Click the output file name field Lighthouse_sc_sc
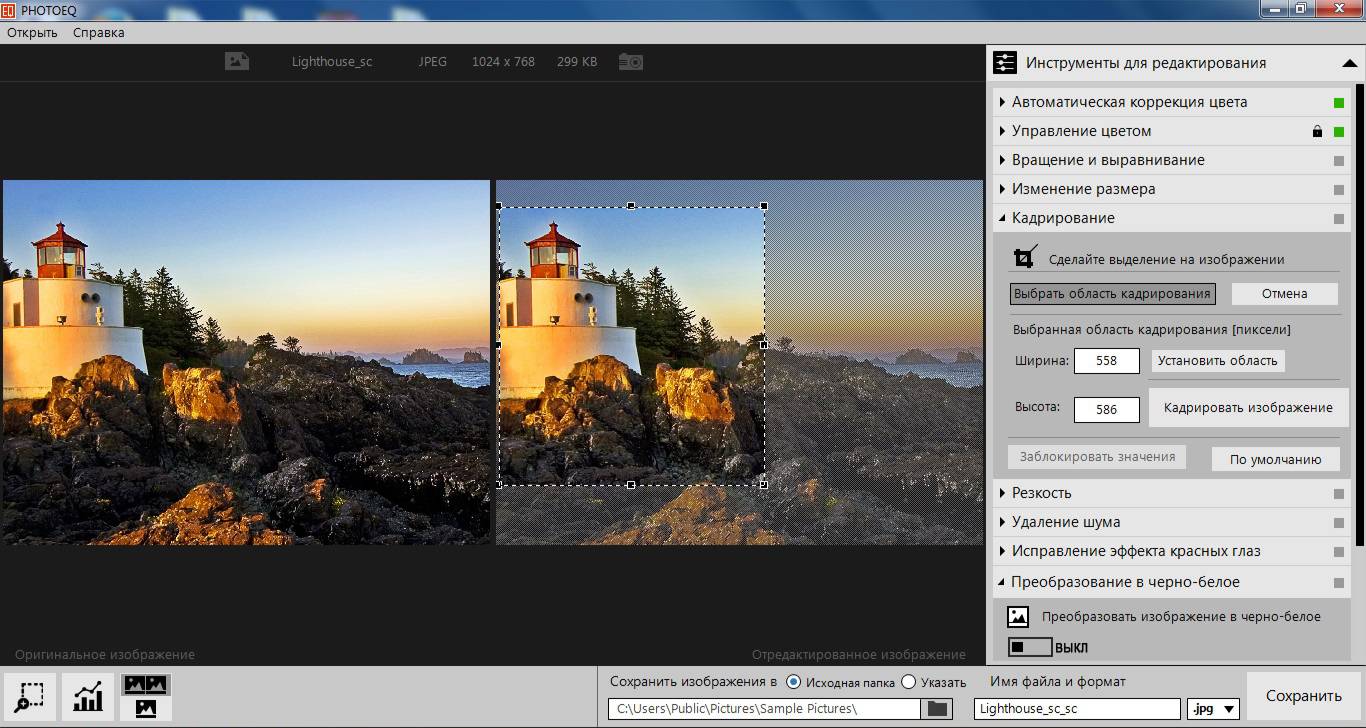1366x728 pixels. 1077,709
